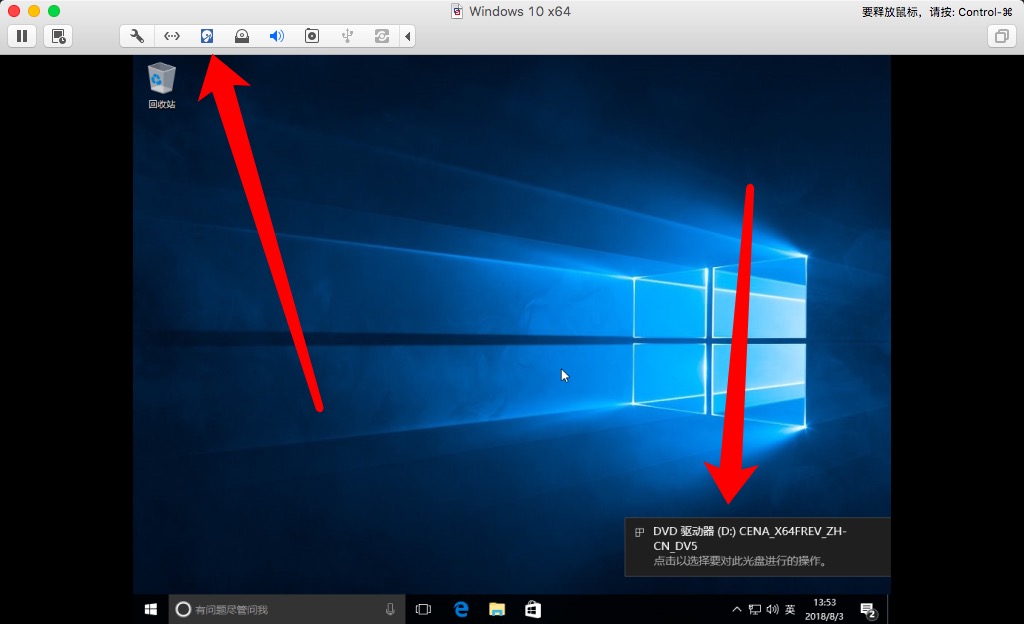Viewport: 1024px width, 624px height.
Task: Click the network tray icon
Action: [755, 609]
